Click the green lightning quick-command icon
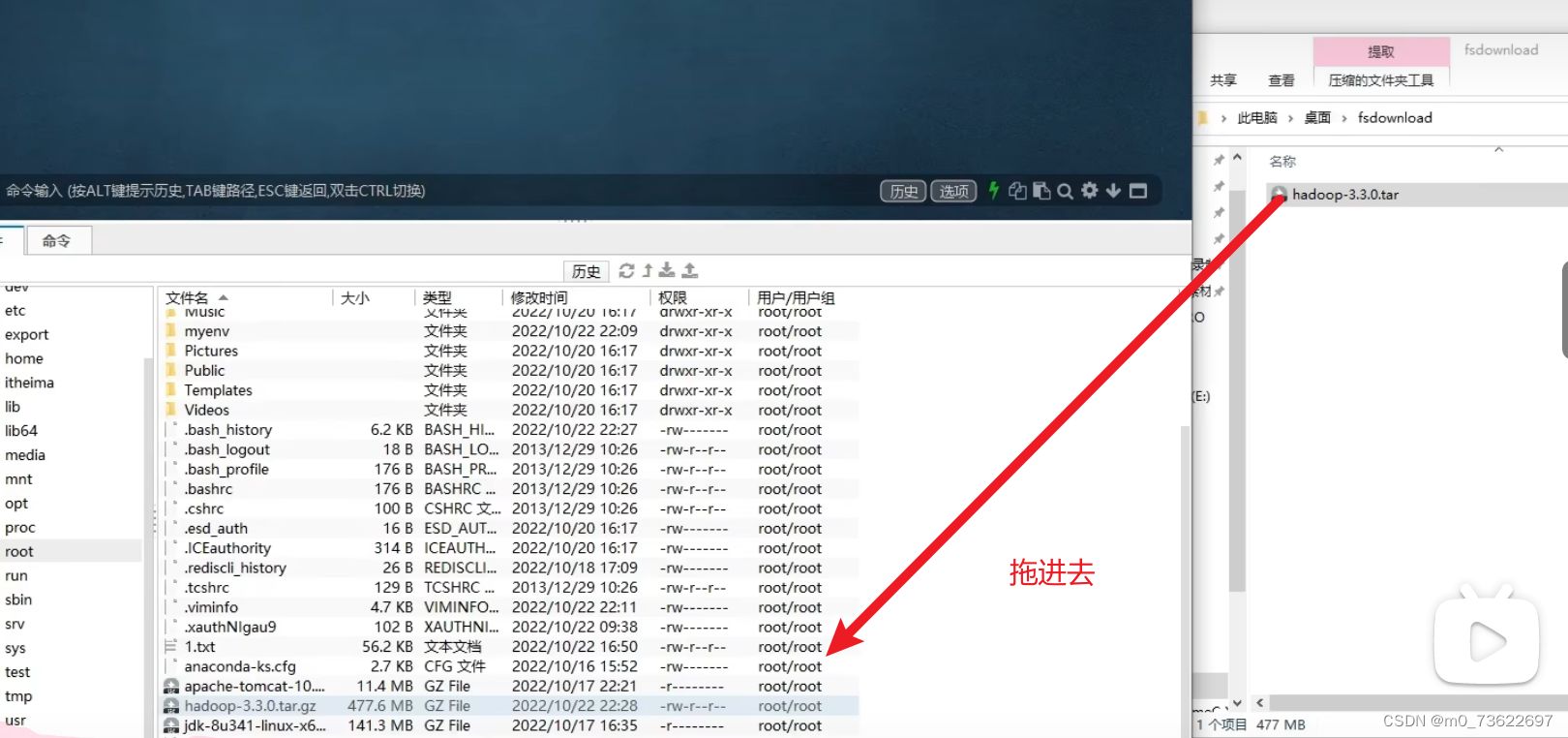The image size is (1568, 738). point(993,191)
